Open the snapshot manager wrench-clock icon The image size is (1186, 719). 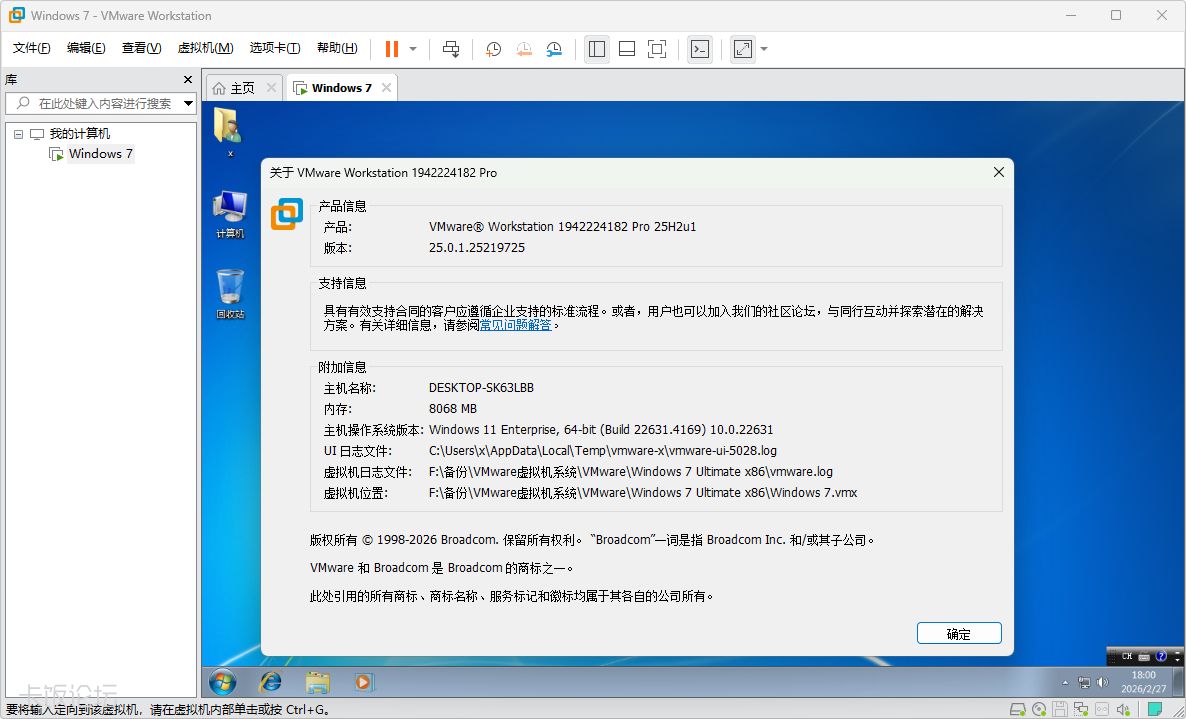click(x=554, y=48)
